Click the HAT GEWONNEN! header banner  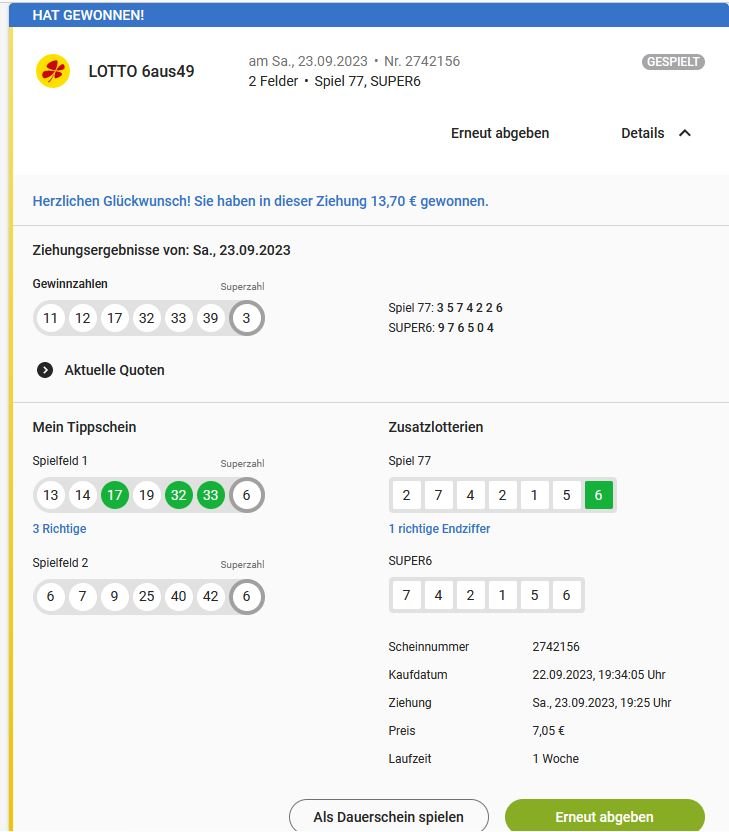(369, 15)
